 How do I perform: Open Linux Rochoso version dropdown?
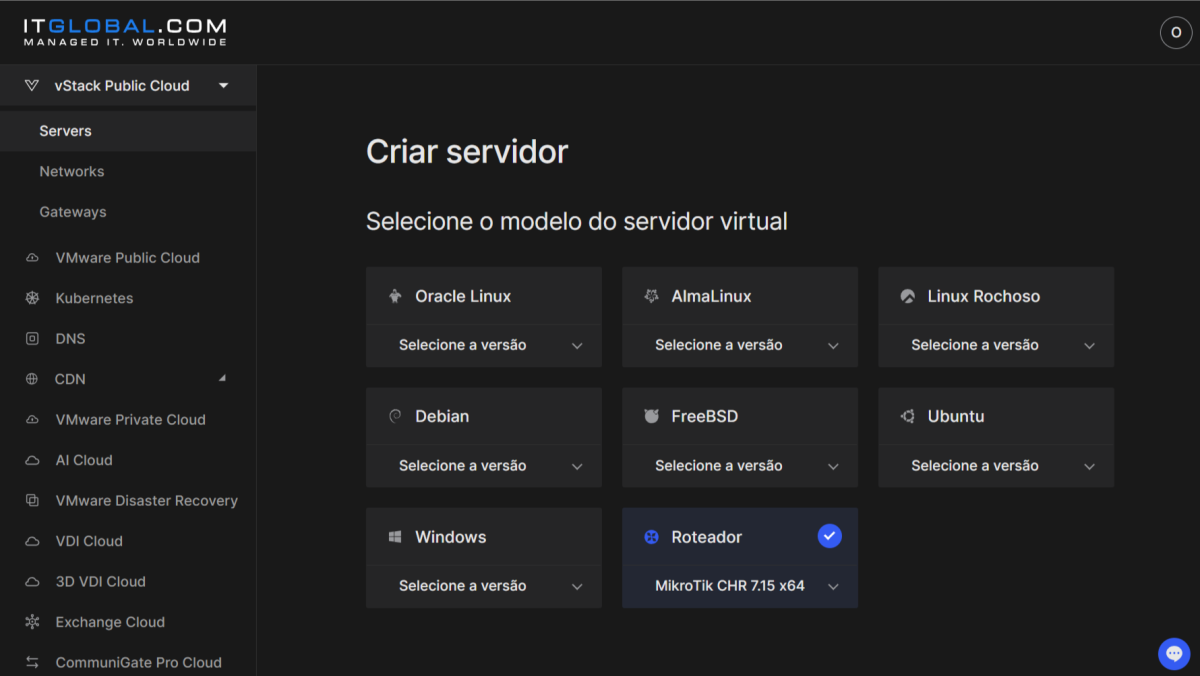[x=996, y=345]
